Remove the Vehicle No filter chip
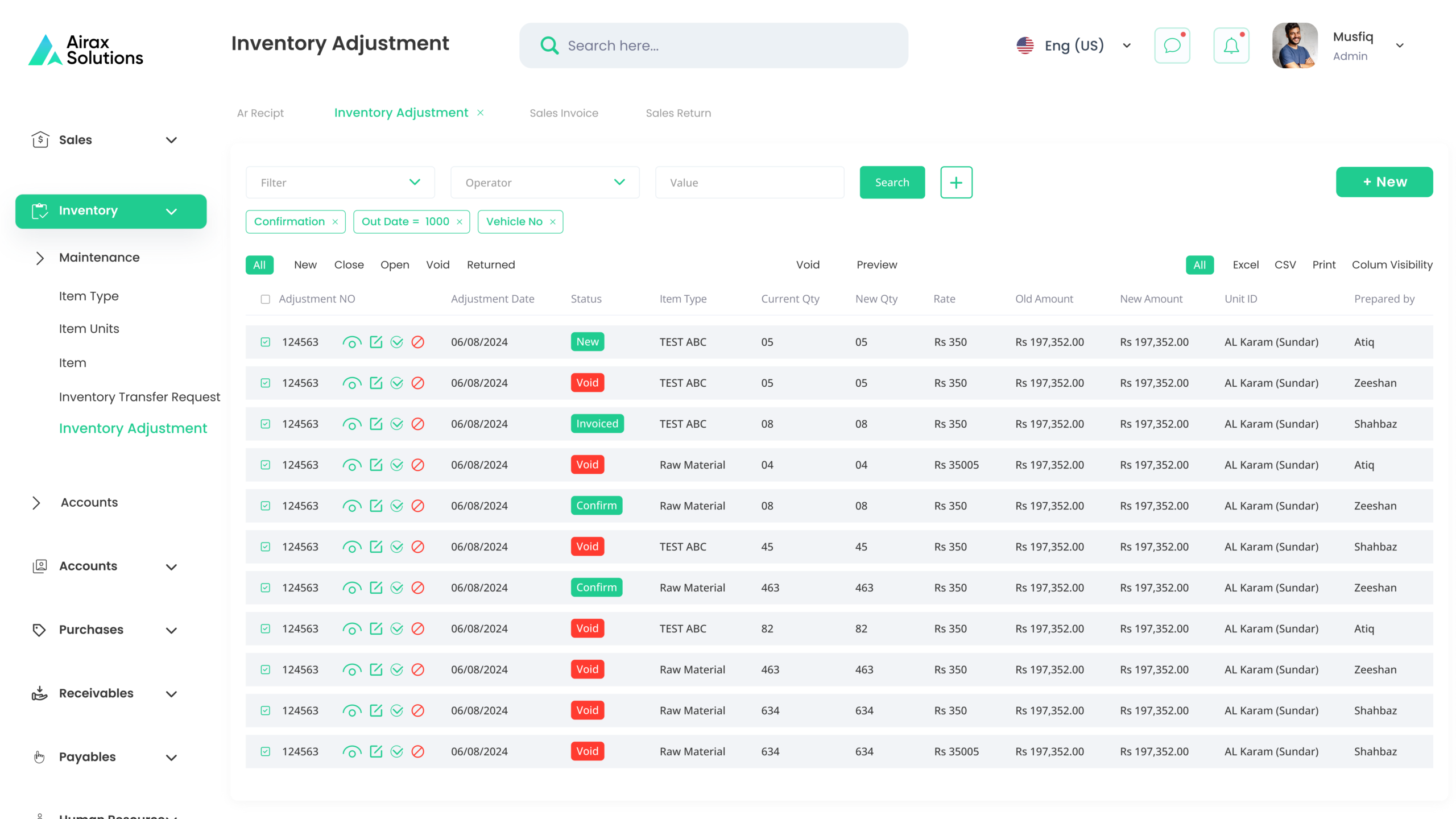 click(553, 222)
